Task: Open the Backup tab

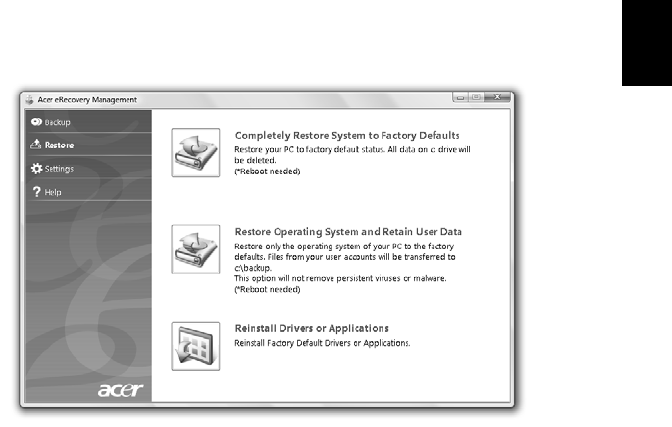Action: tap(88, 122)
